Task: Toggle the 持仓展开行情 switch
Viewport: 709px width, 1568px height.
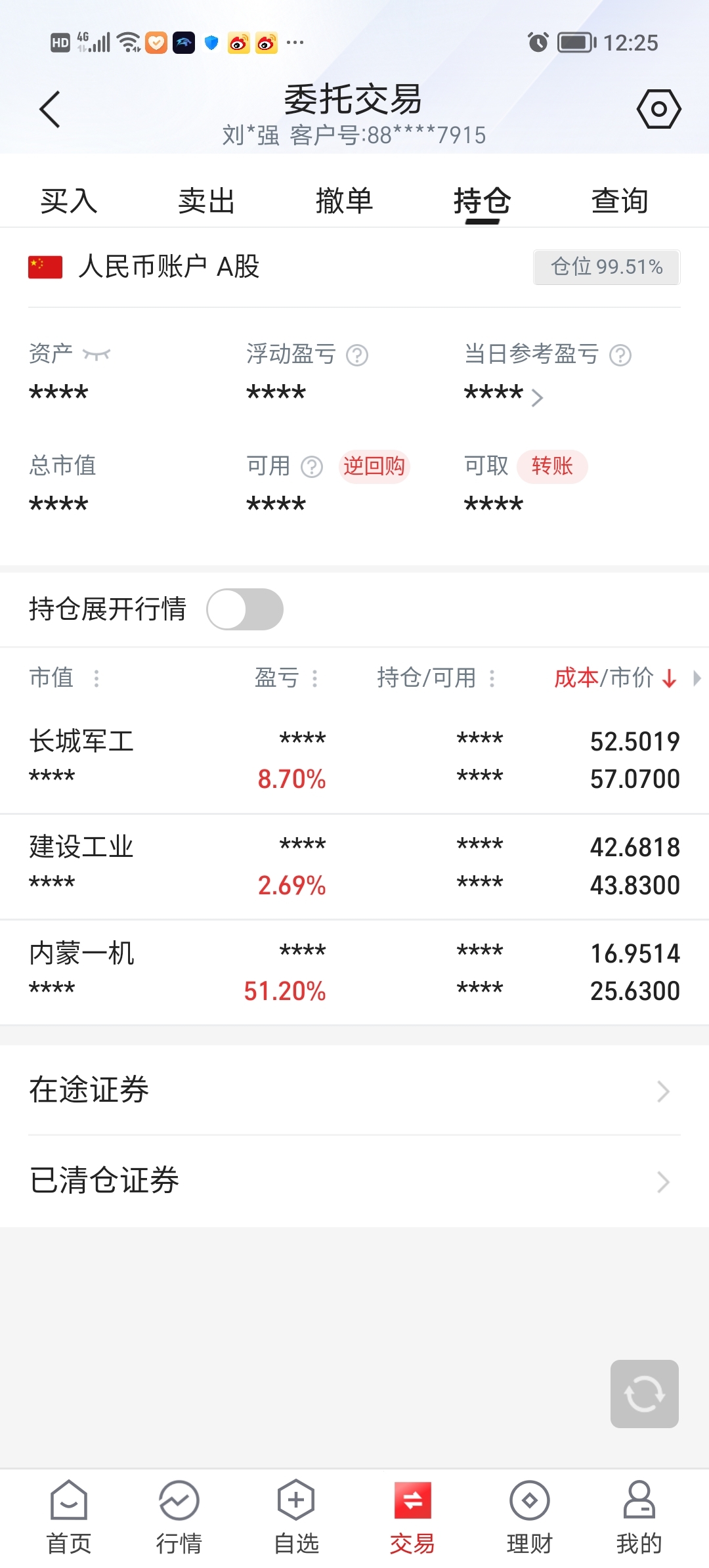Action: 245,609
